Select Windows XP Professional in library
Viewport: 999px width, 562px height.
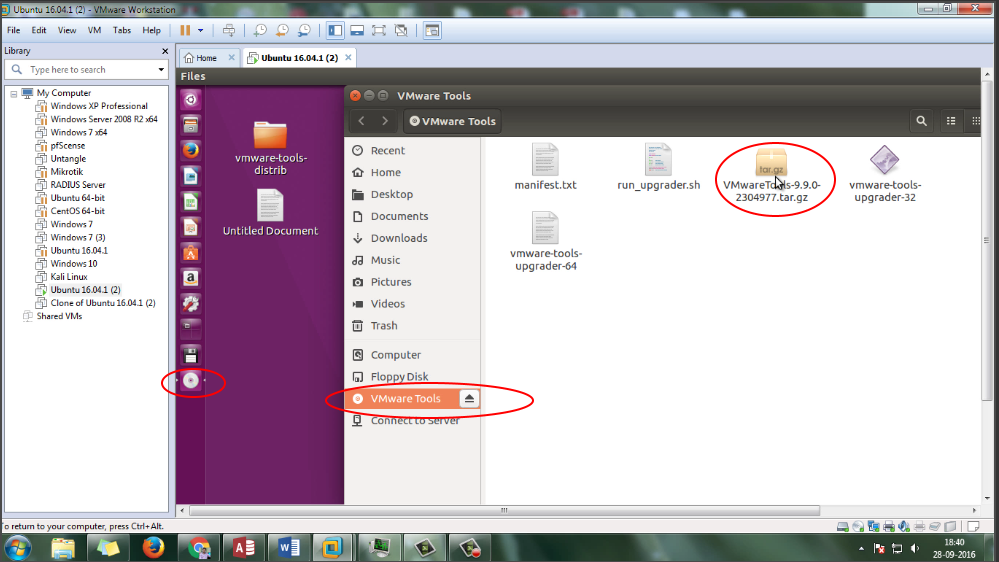coord(99,106)
